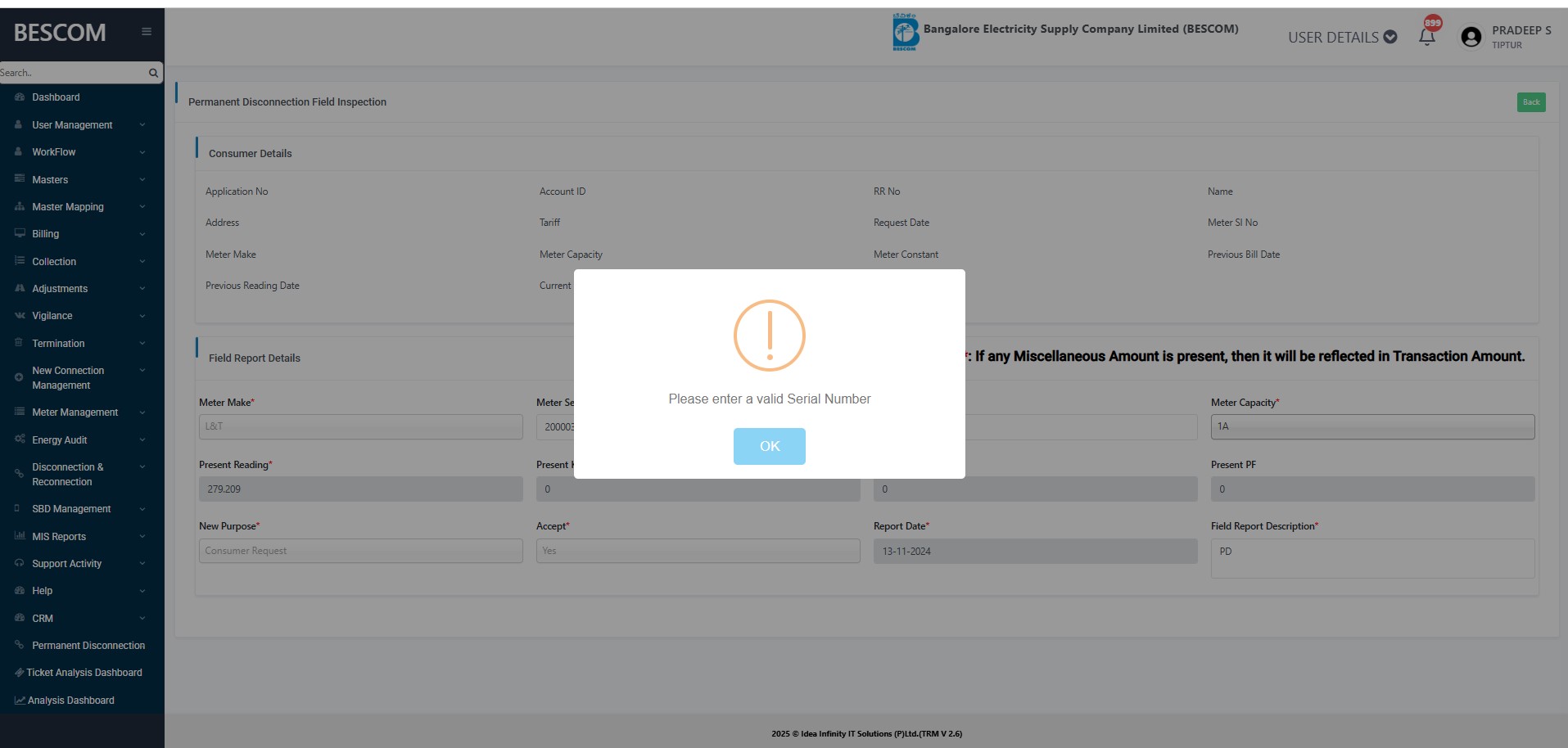Click the Help sidebar icon
1568x748 pixels.
pos(20,590)
